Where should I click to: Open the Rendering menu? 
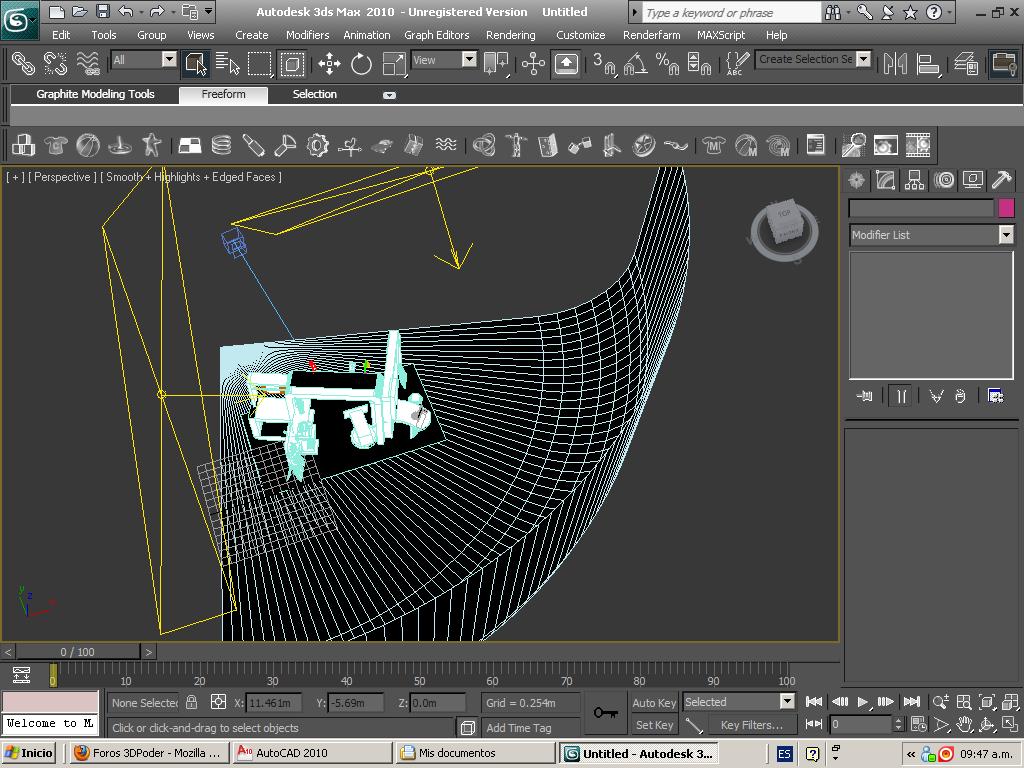click(510, 35)
